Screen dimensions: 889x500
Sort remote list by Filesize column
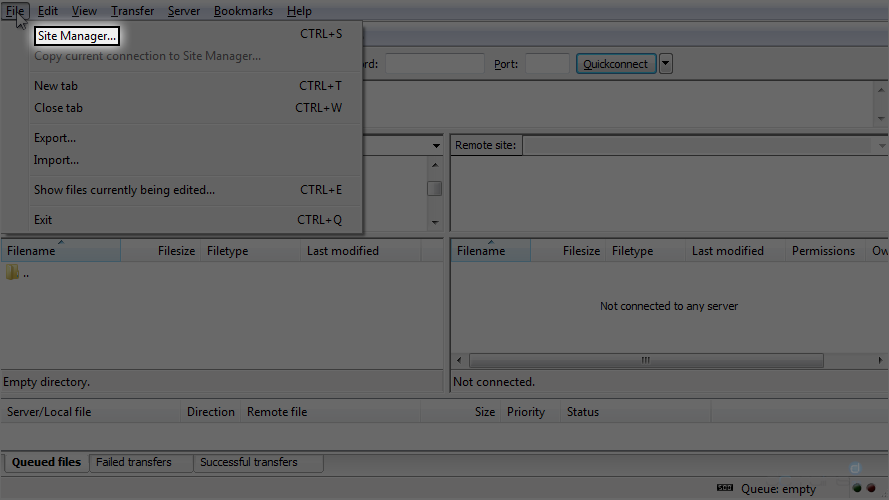point(568,251)
